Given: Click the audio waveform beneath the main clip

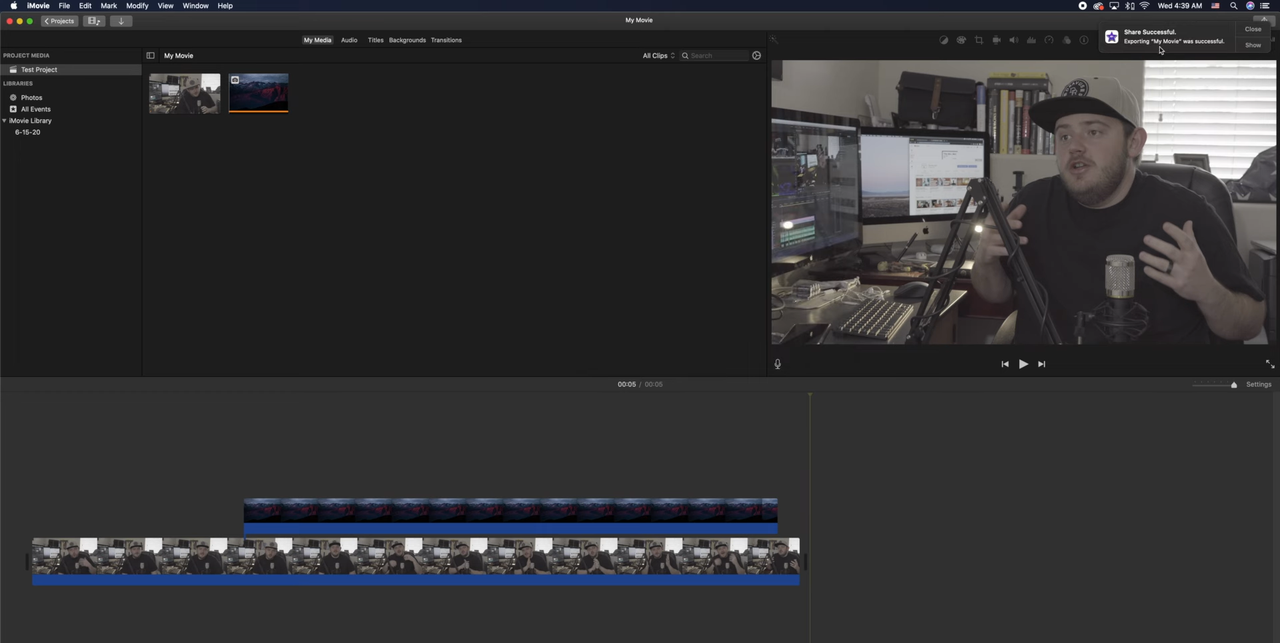Looking at the screenshot, I should pos(416,579).
